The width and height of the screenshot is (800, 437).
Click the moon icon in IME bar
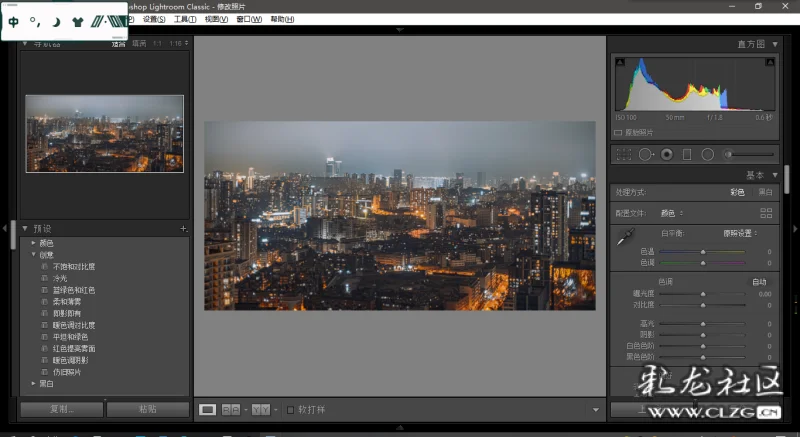coord(56,21)
